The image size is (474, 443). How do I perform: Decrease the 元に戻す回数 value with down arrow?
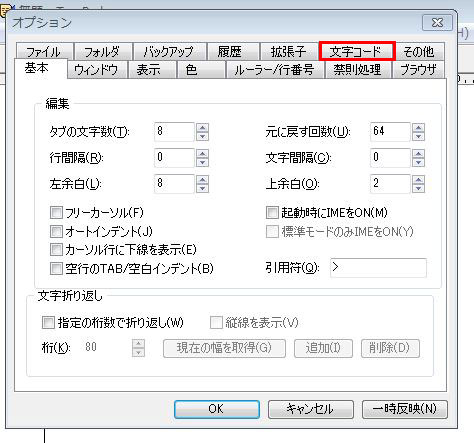coord(418,136)
